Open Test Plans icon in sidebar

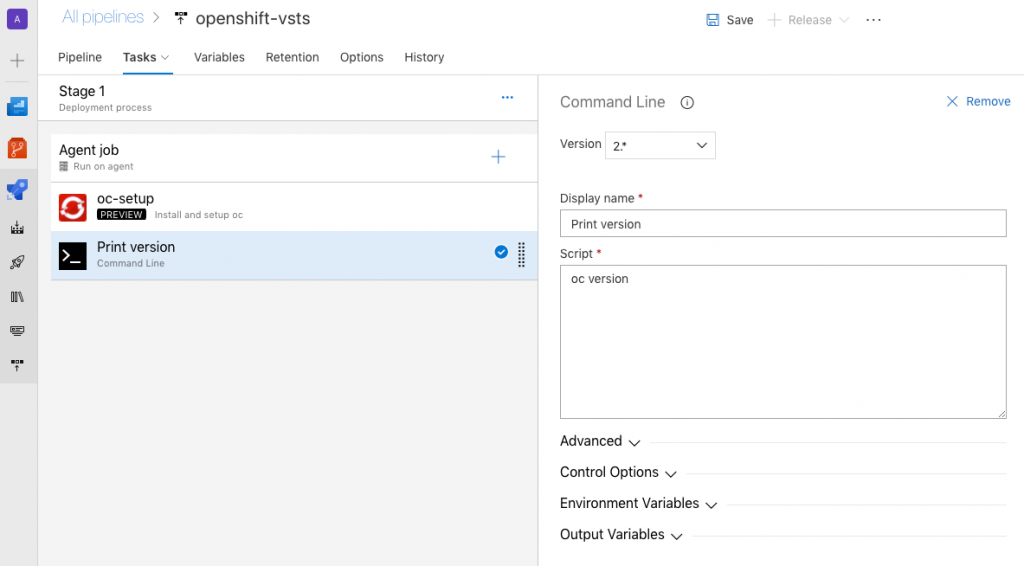point(18,228)
